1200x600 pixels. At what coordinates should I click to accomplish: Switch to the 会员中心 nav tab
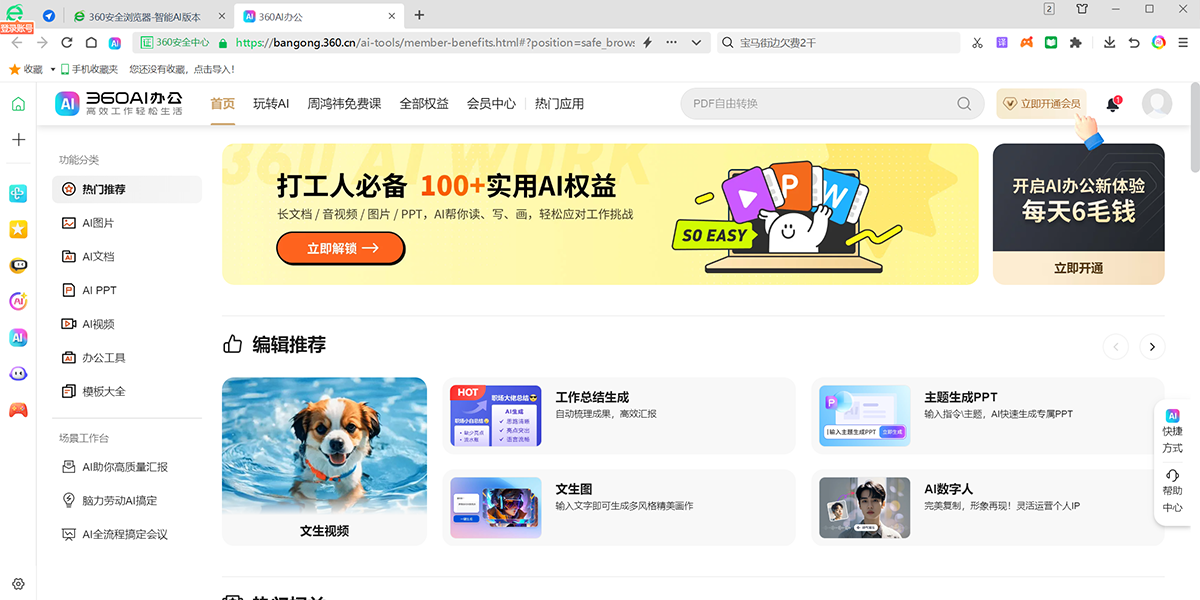pyautogui.click(x=491, y=104)
